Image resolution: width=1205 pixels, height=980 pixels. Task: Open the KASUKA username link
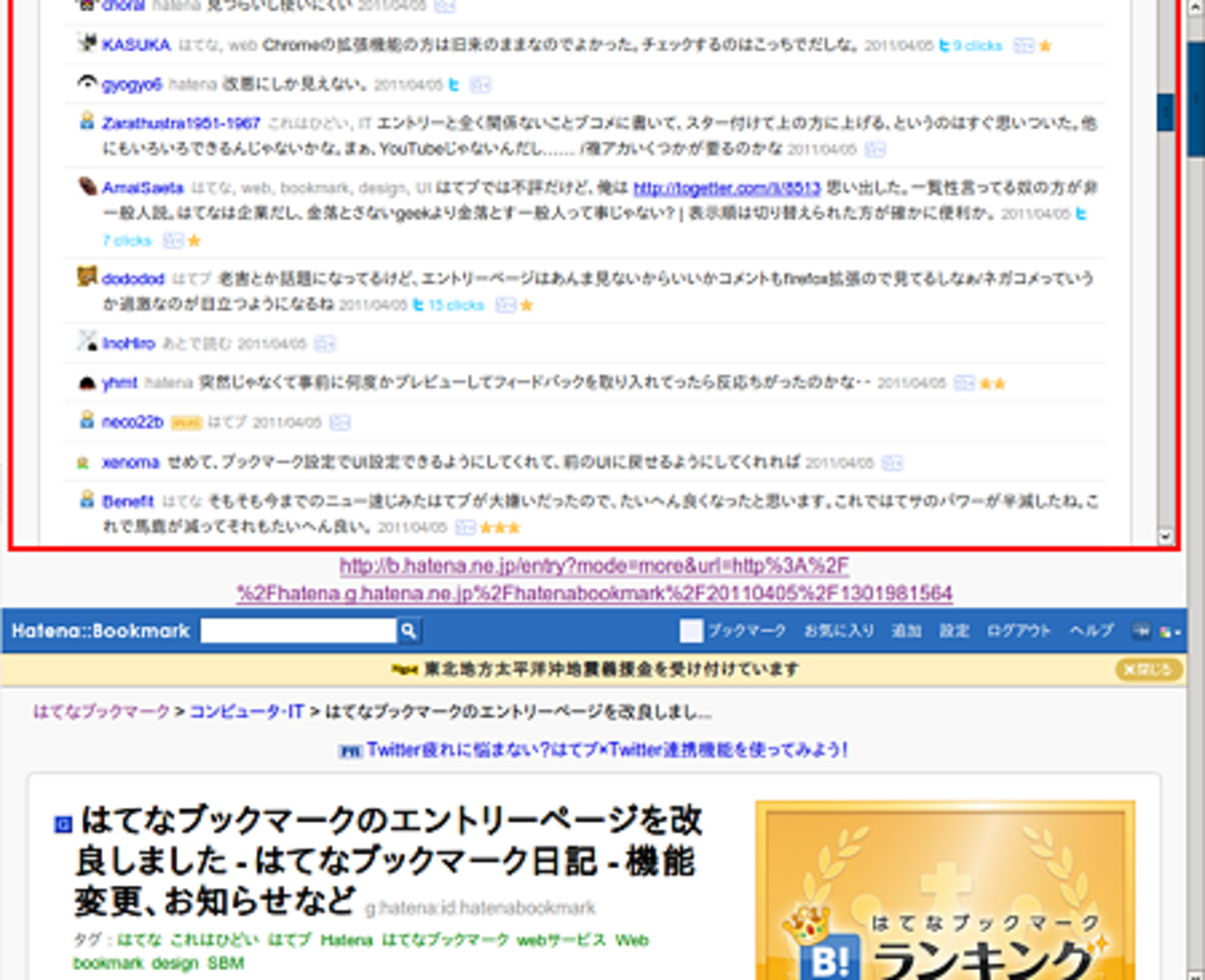[136, 45]
